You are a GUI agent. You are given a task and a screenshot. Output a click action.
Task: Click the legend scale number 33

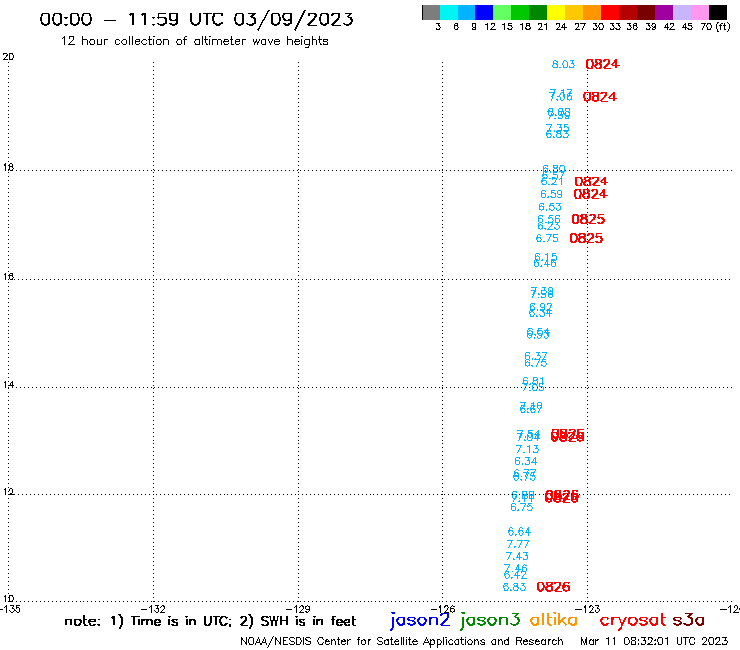pyautogui.click(x=614, y=26)
